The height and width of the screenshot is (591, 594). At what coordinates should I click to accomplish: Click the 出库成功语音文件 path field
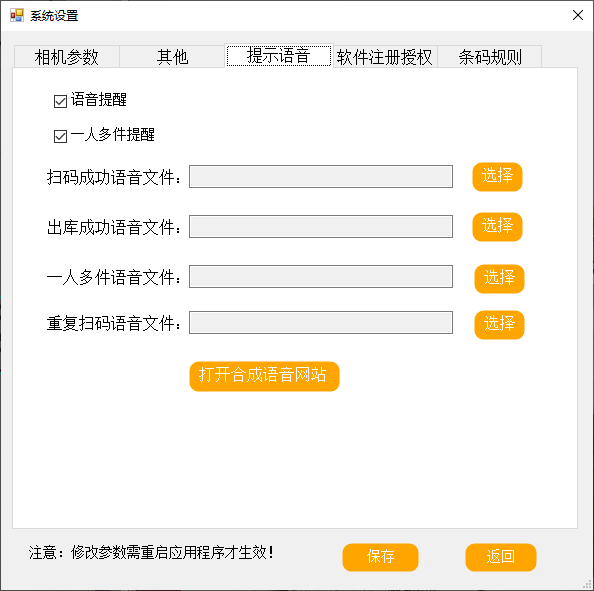[321, 226]
